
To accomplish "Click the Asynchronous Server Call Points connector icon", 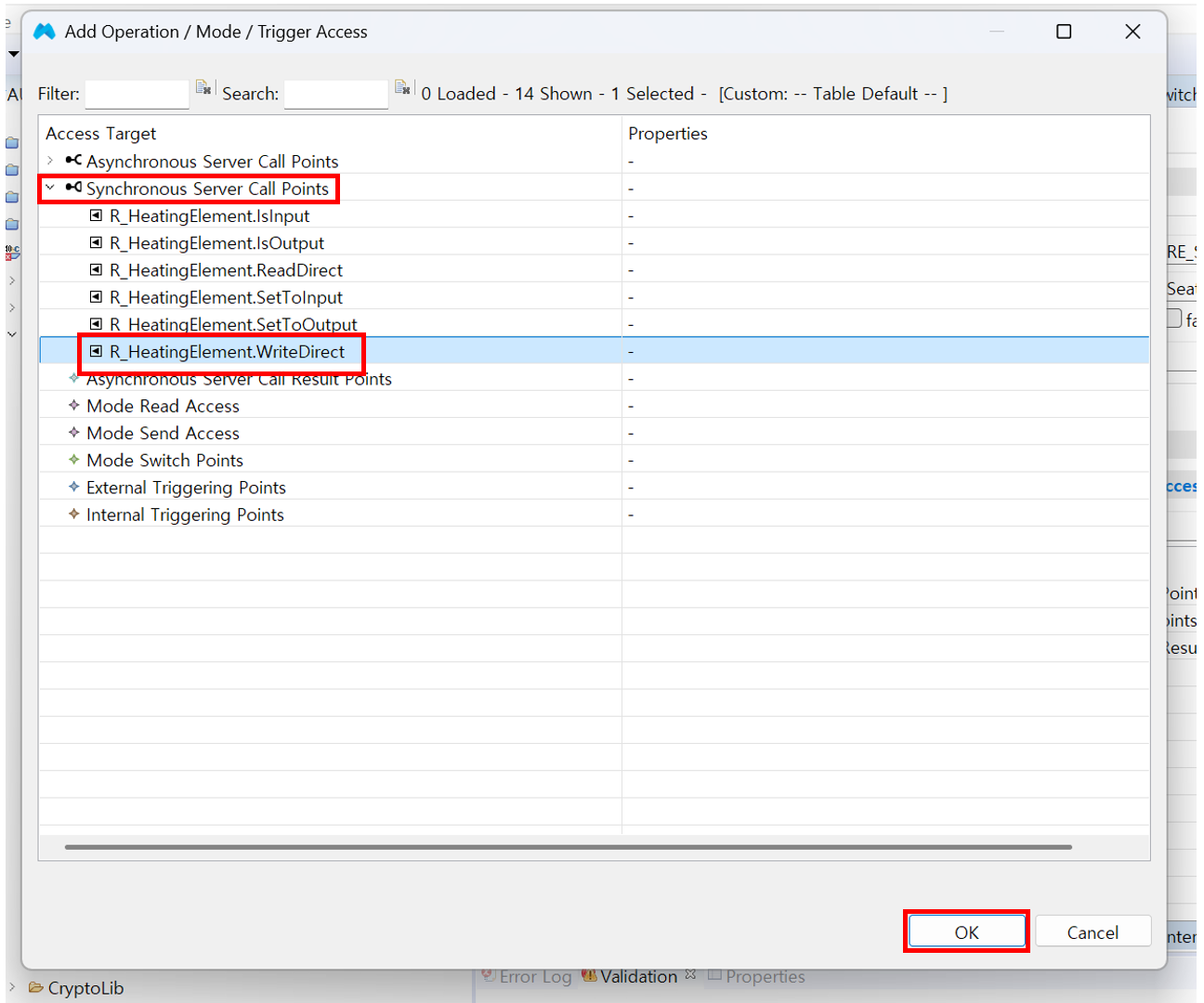I will point(73,161).
